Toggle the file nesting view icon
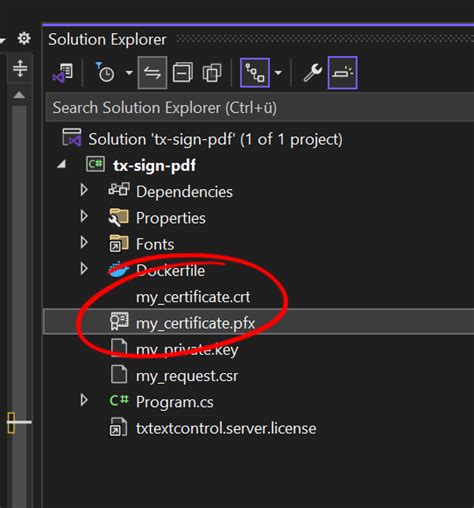 [x=255, y=73]
